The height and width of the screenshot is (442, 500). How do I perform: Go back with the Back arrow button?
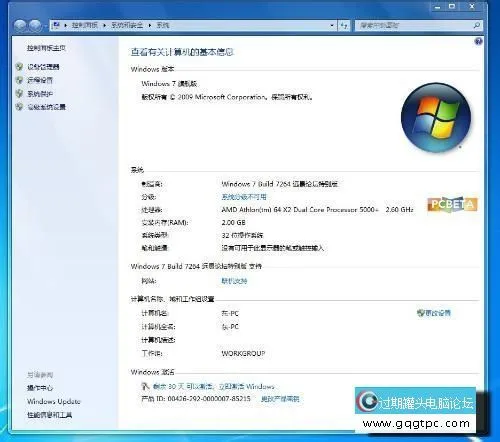coord(20,25)
